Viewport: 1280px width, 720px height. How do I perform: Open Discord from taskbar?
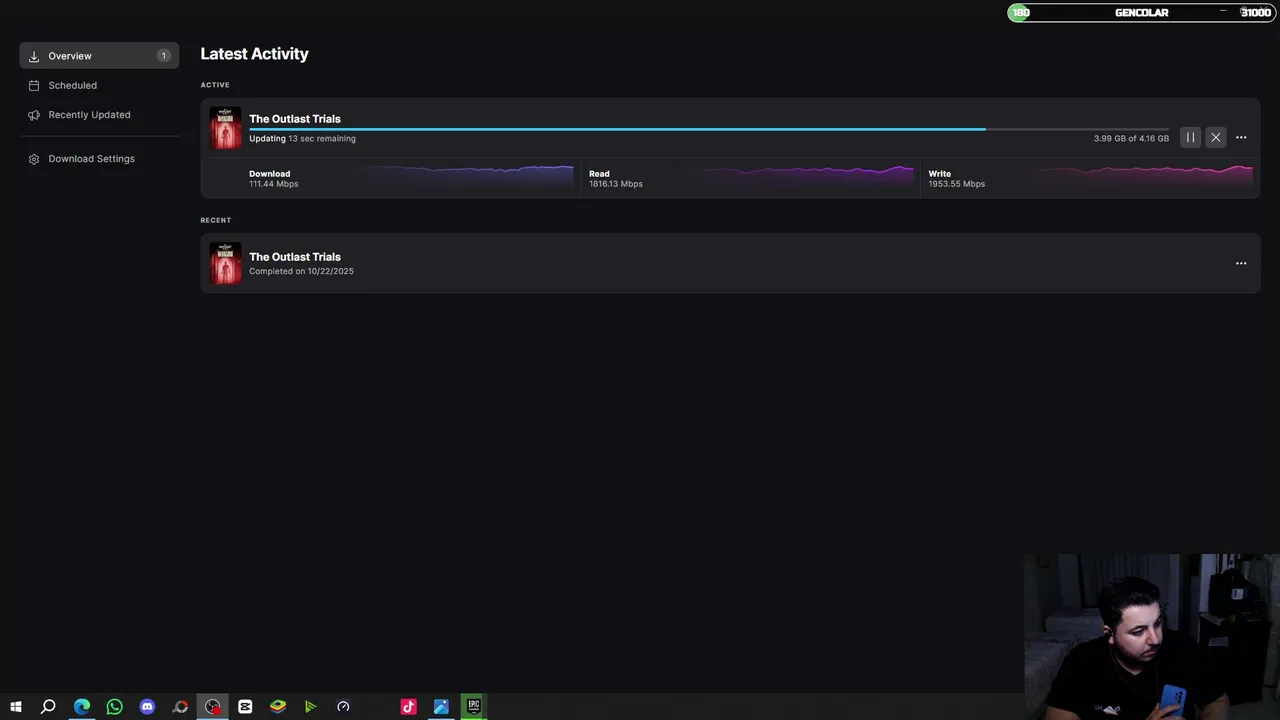(x=147, y=707)
